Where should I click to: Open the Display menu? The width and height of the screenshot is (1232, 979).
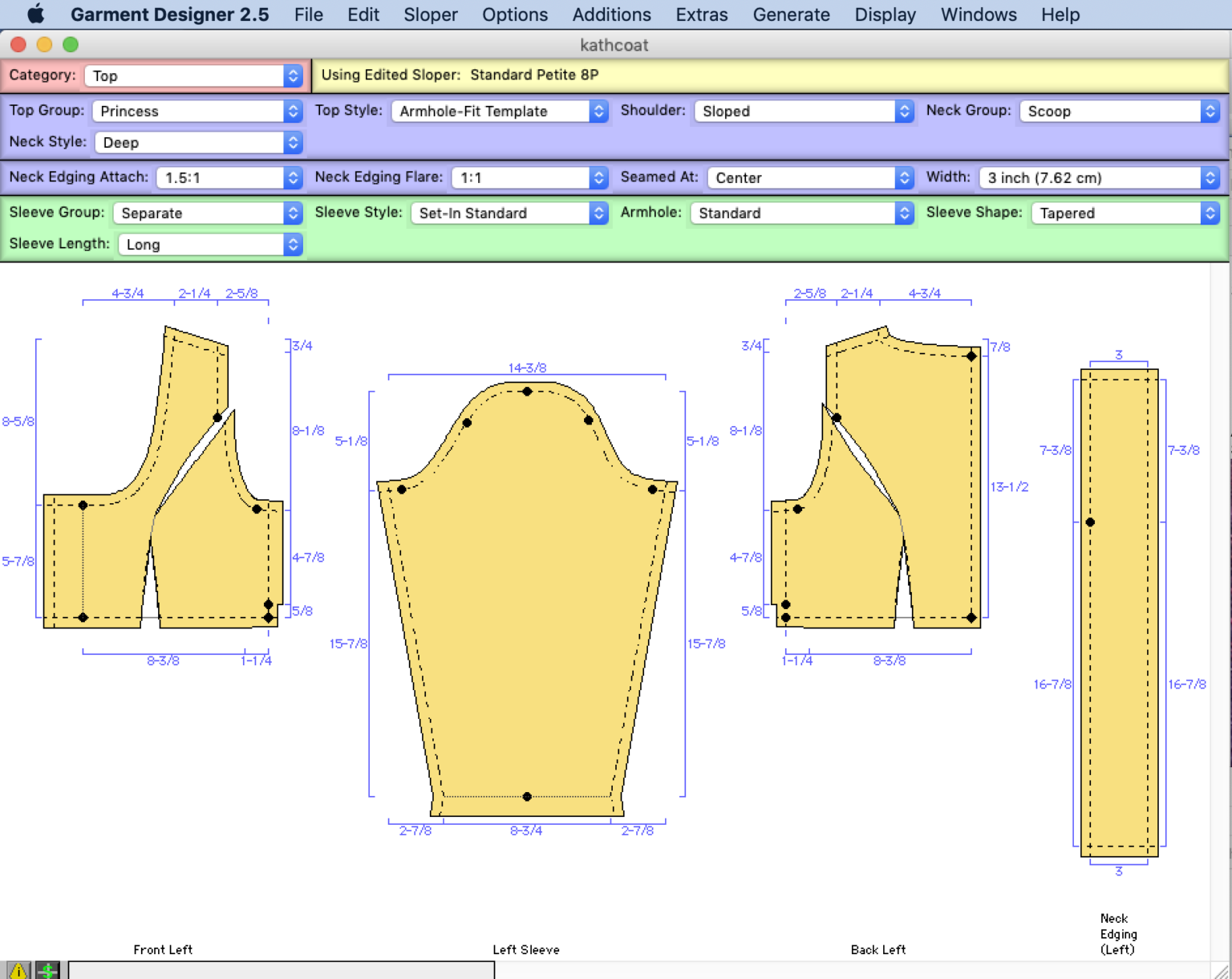pos(885,14)
